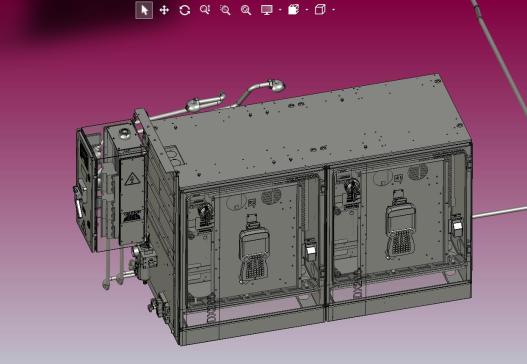Screen dimensions: 527x364
Task: Open the view orientation cube dropdown arrow
Action: click(333, 10)
